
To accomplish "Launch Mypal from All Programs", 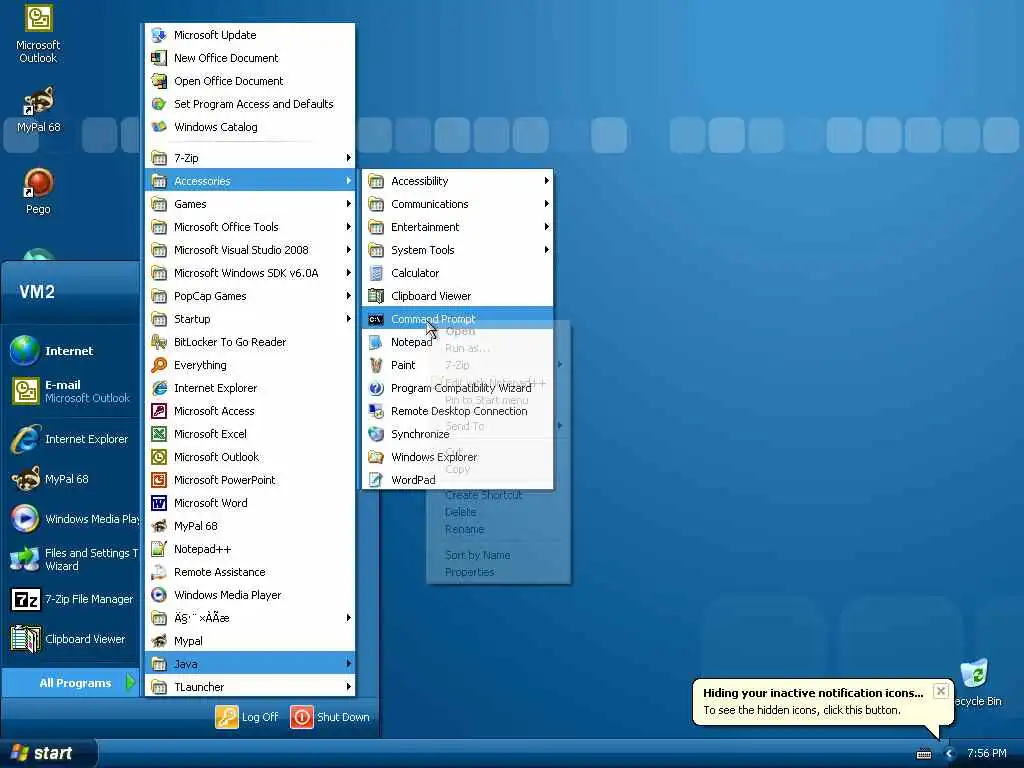I will click(x=249, y=641).
